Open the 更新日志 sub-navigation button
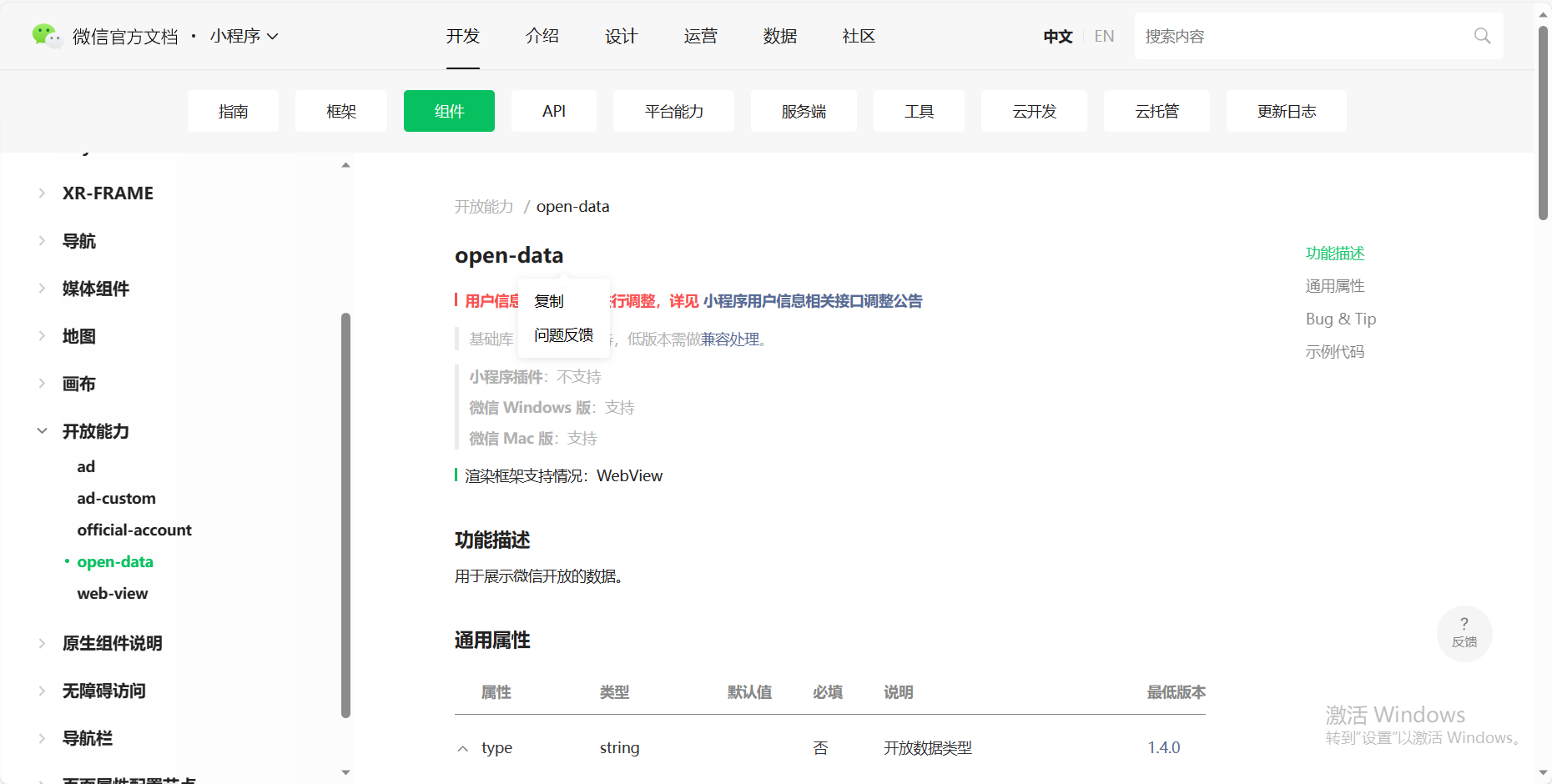The height and width of the screenshot is (784, 1552). [x=1287, y=111]
